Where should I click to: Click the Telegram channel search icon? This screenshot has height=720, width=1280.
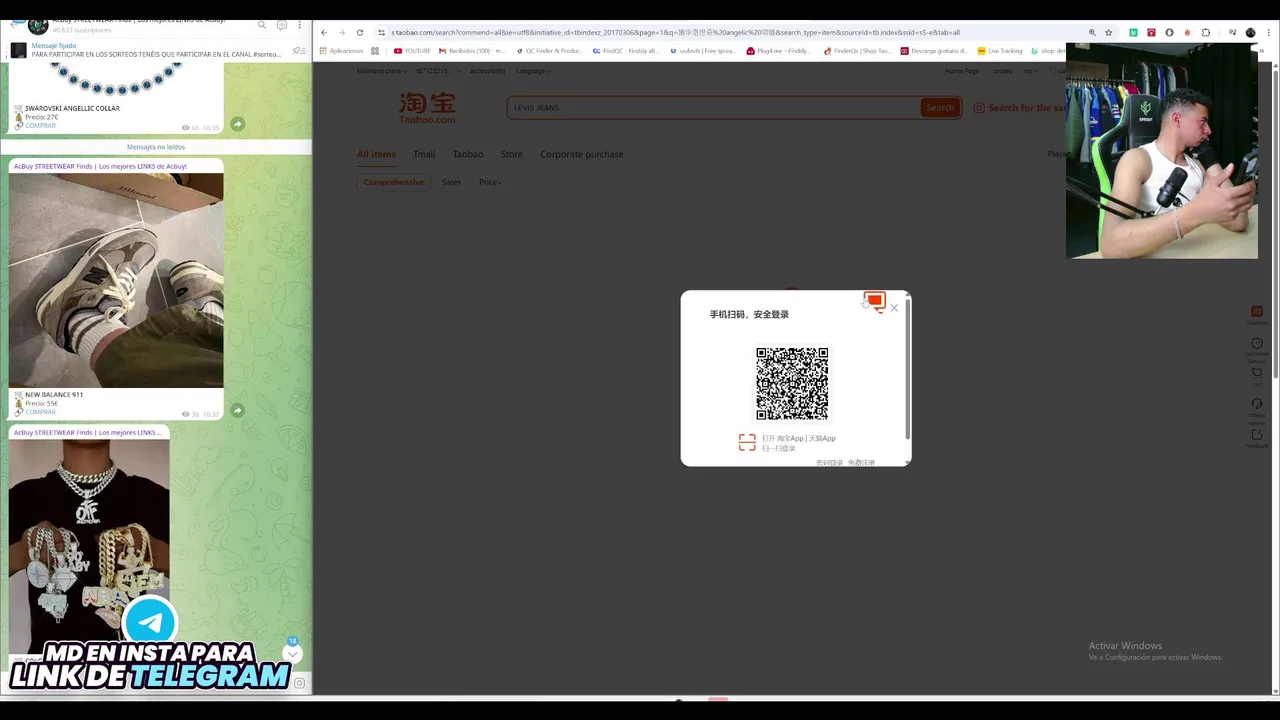(x=262, y=25)
